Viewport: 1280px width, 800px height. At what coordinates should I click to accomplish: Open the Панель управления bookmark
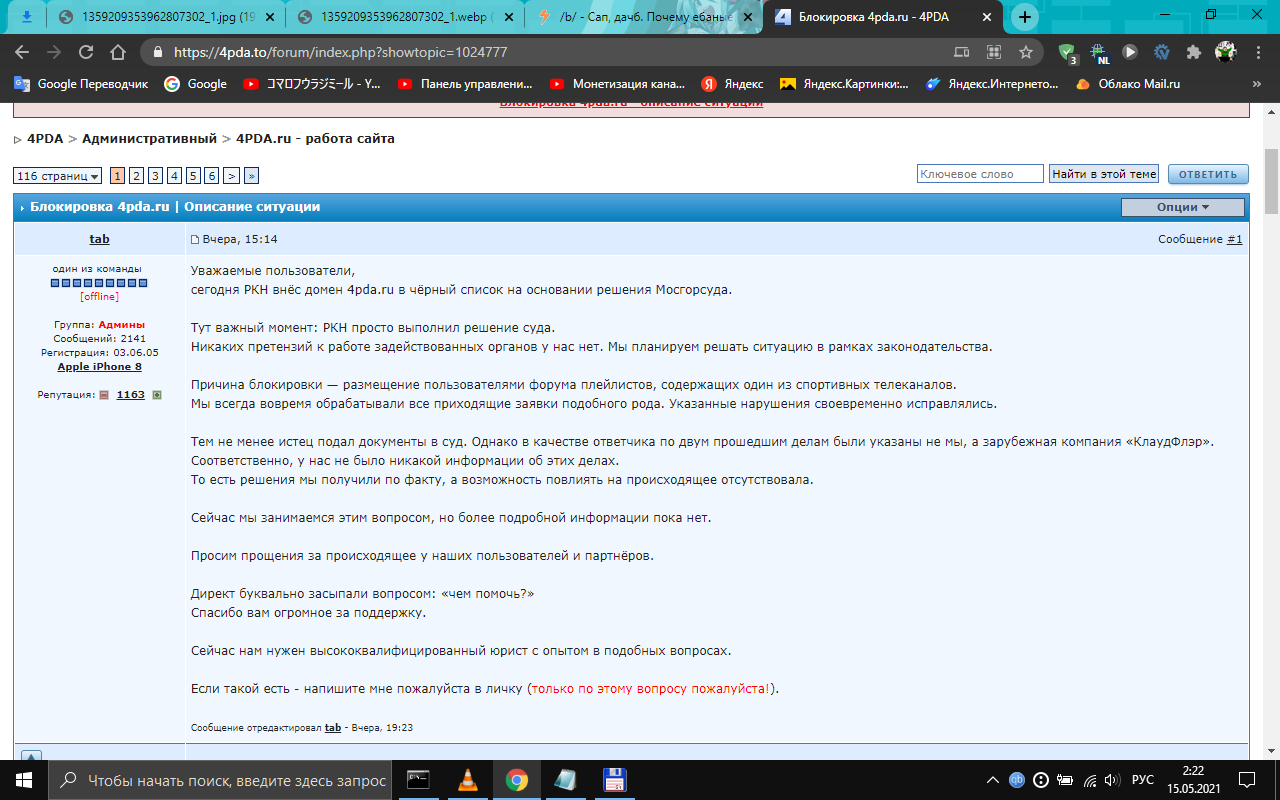[x=464, y=84]
